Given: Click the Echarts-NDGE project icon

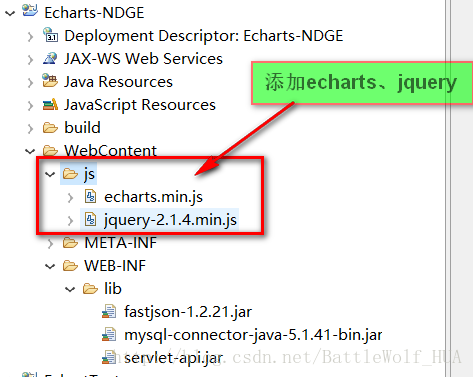Looking at the screenshot, I should (30, 11).
